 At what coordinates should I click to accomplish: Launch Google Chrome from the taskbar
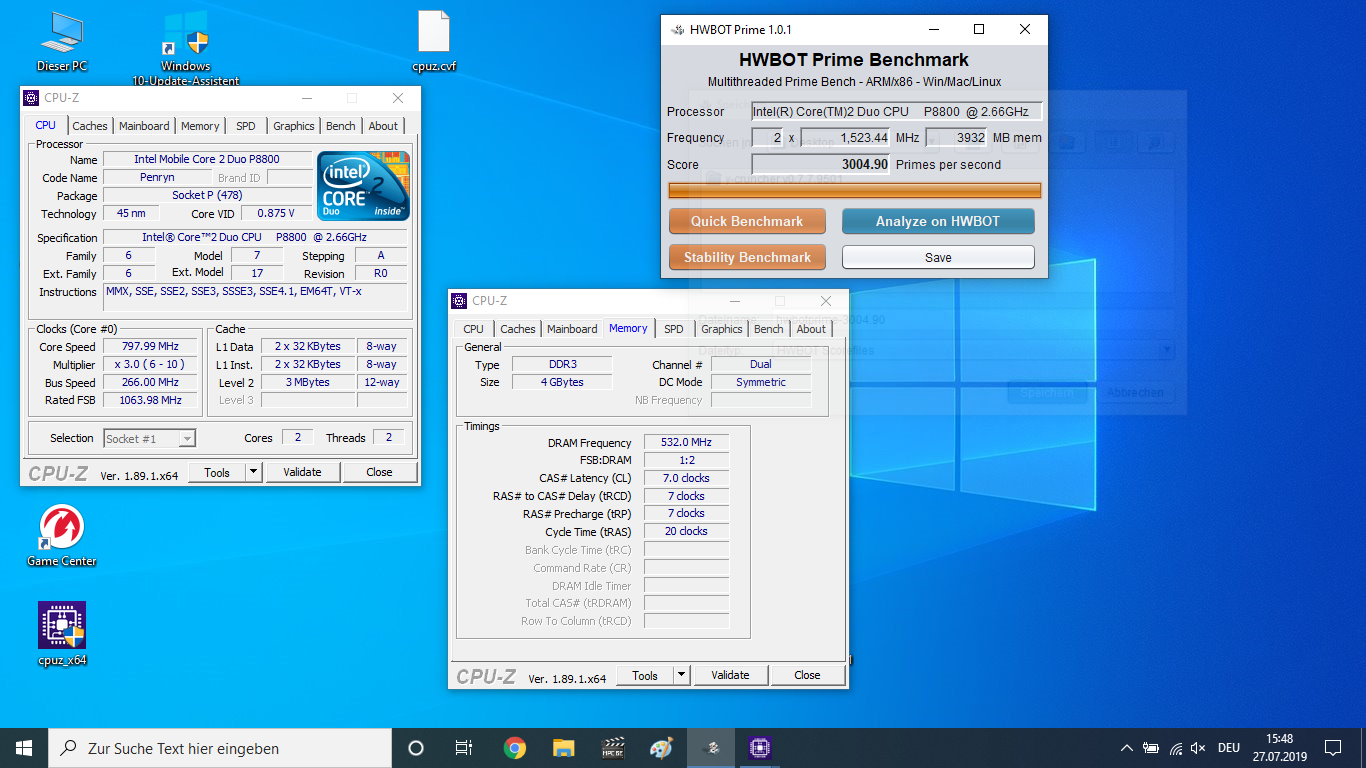(x=515, y=748)
